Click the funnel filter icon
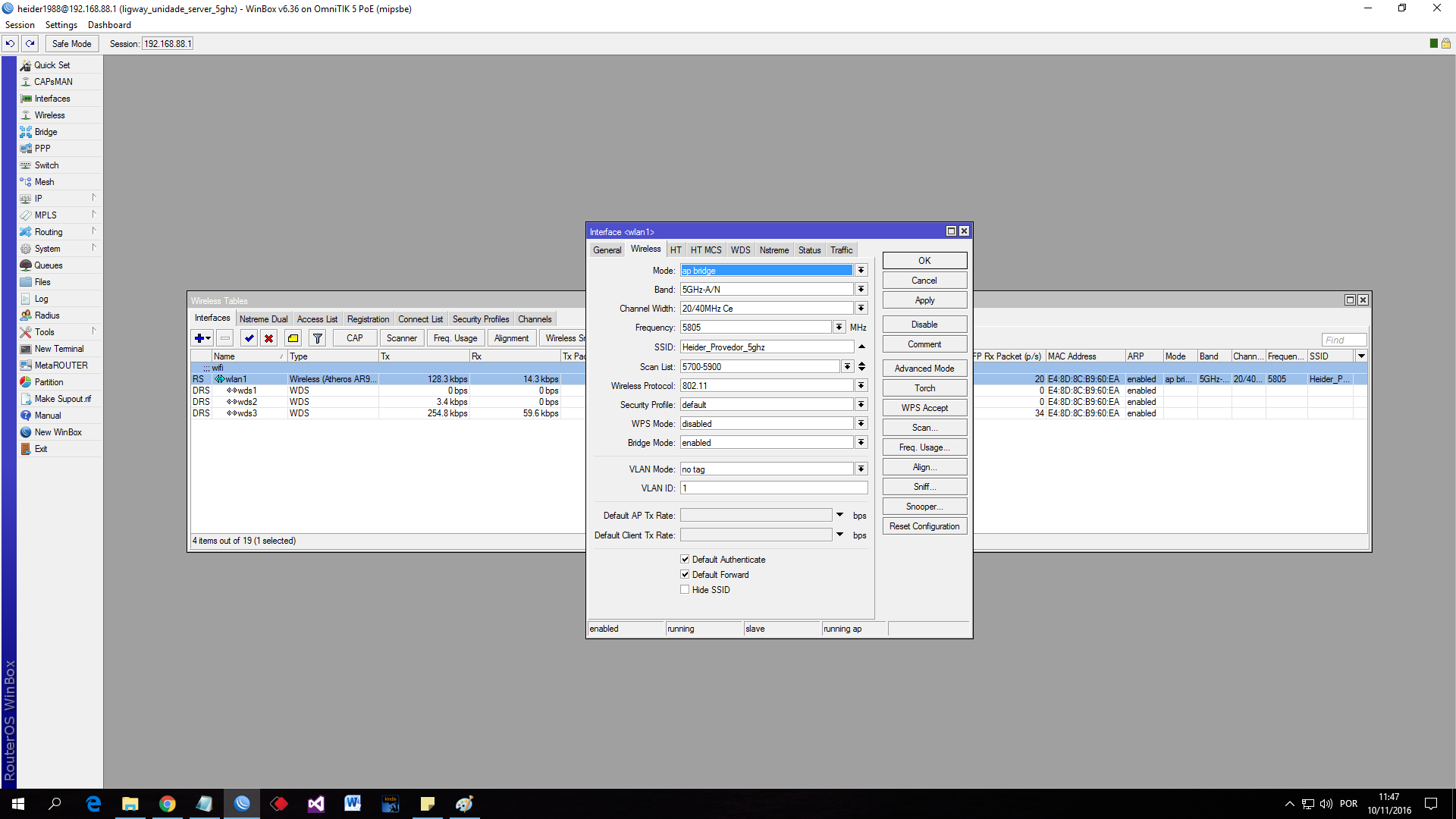The height and width of the screenshot is (819, 1456). (x=318, y=338)
